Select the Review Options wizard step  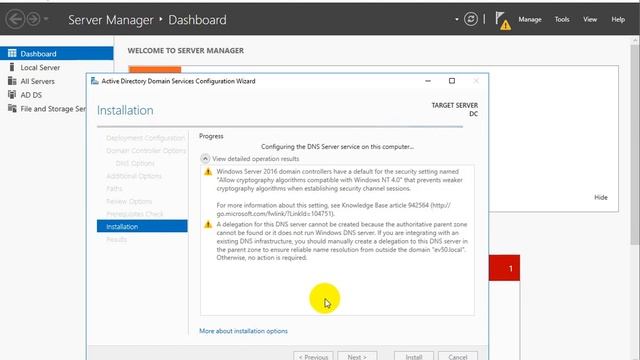point(129,201)
